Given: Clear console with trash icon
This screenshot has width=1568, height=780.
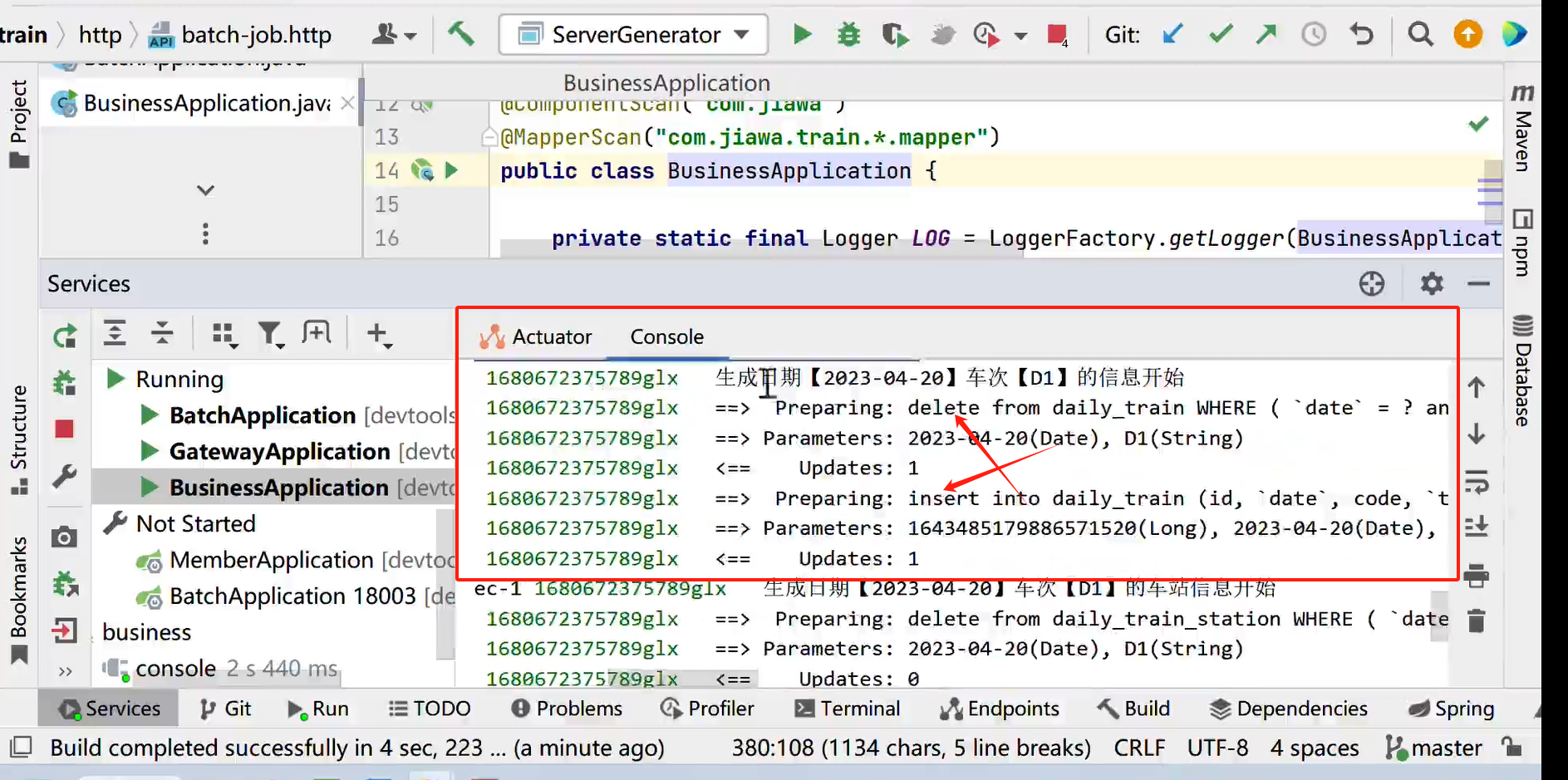Looking at the screenshot, I should [1476, 621].
